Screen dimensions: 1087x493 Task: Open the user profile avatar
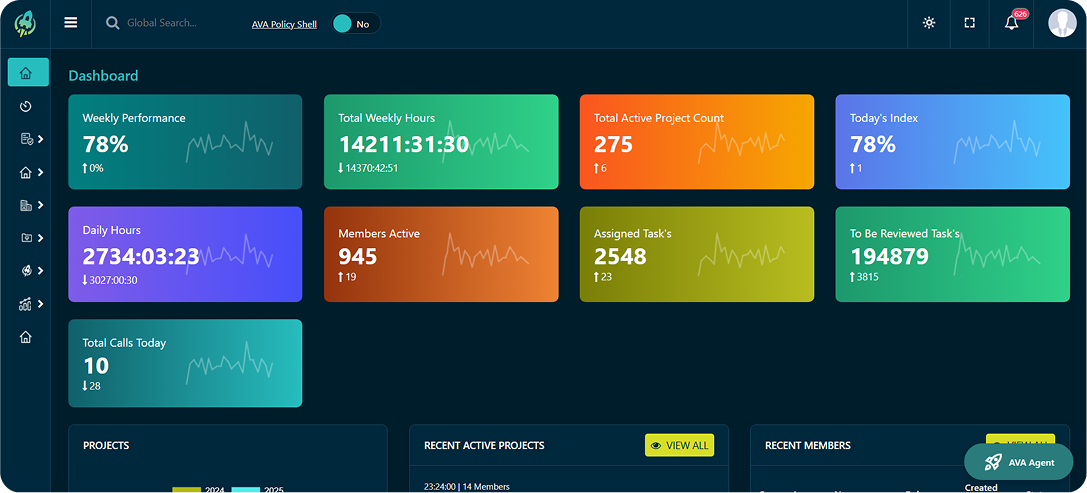[x=1062, y=23]
